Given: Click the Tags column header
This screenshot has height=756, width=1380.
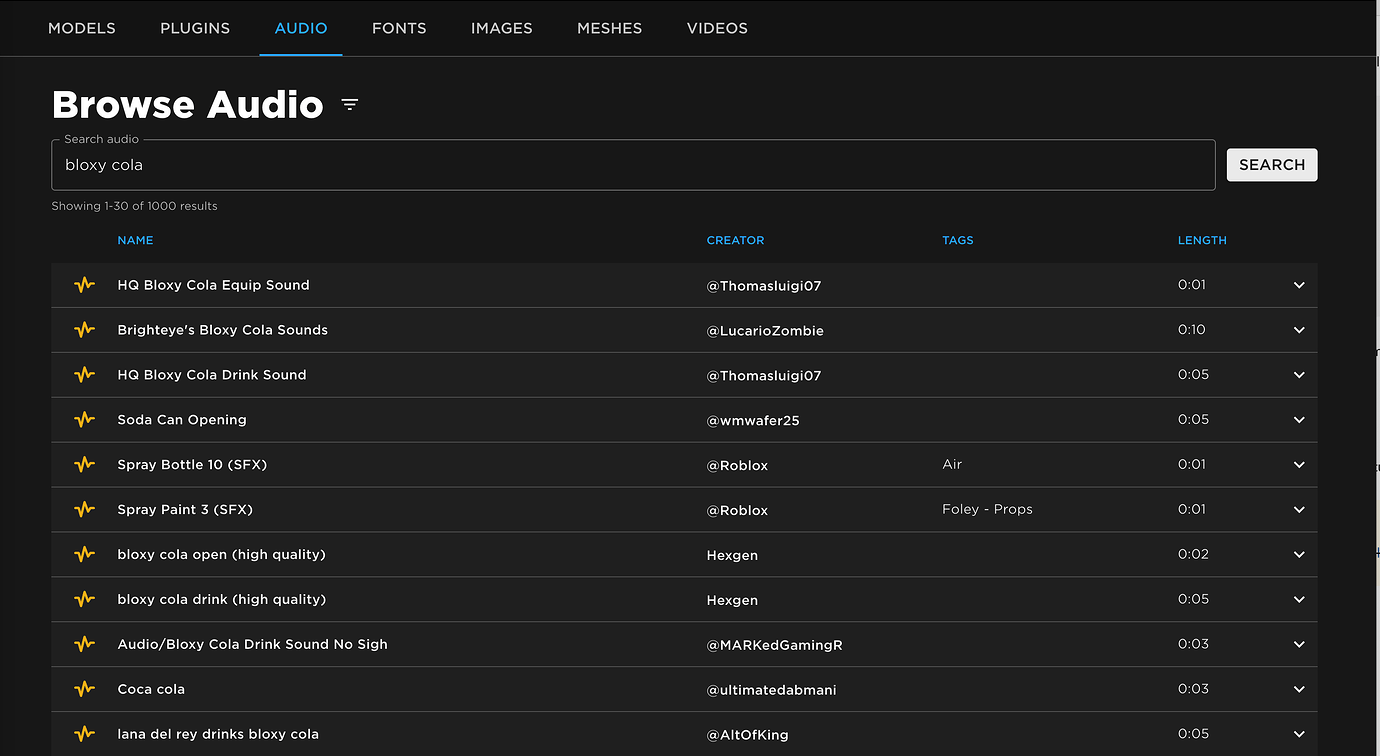Looking at the screenshot, I should pyautogui.click(x=958, y=240).
